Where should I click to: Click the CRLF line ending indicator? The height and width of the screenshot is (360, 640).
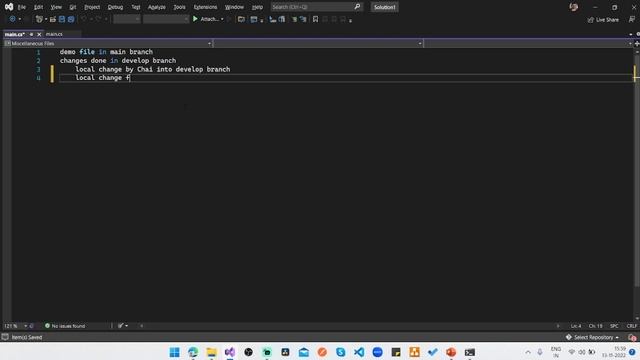[631, 326]
